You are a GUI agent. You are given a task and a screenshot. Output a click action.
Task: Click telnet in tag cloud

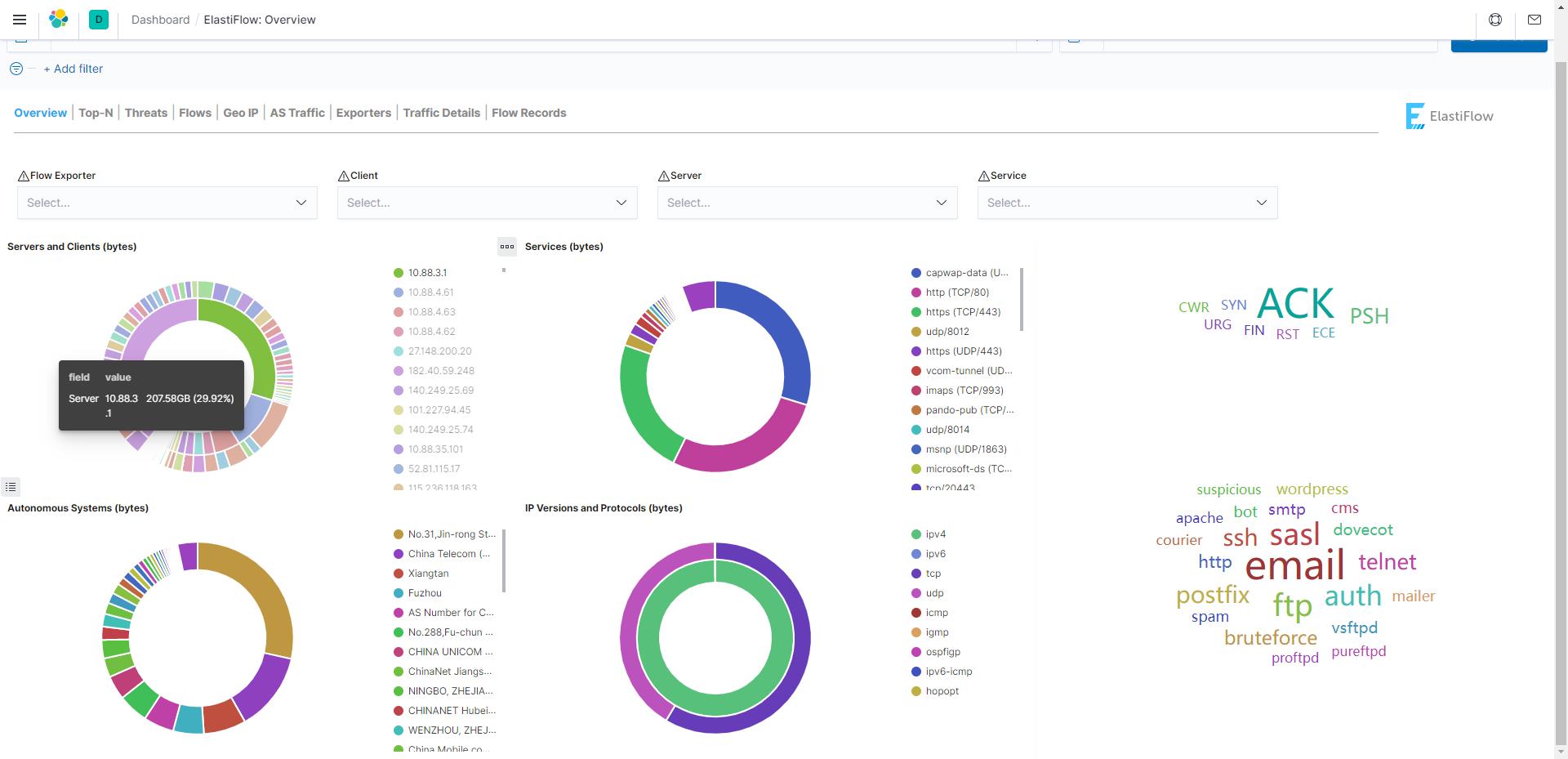pos(1388,562)
